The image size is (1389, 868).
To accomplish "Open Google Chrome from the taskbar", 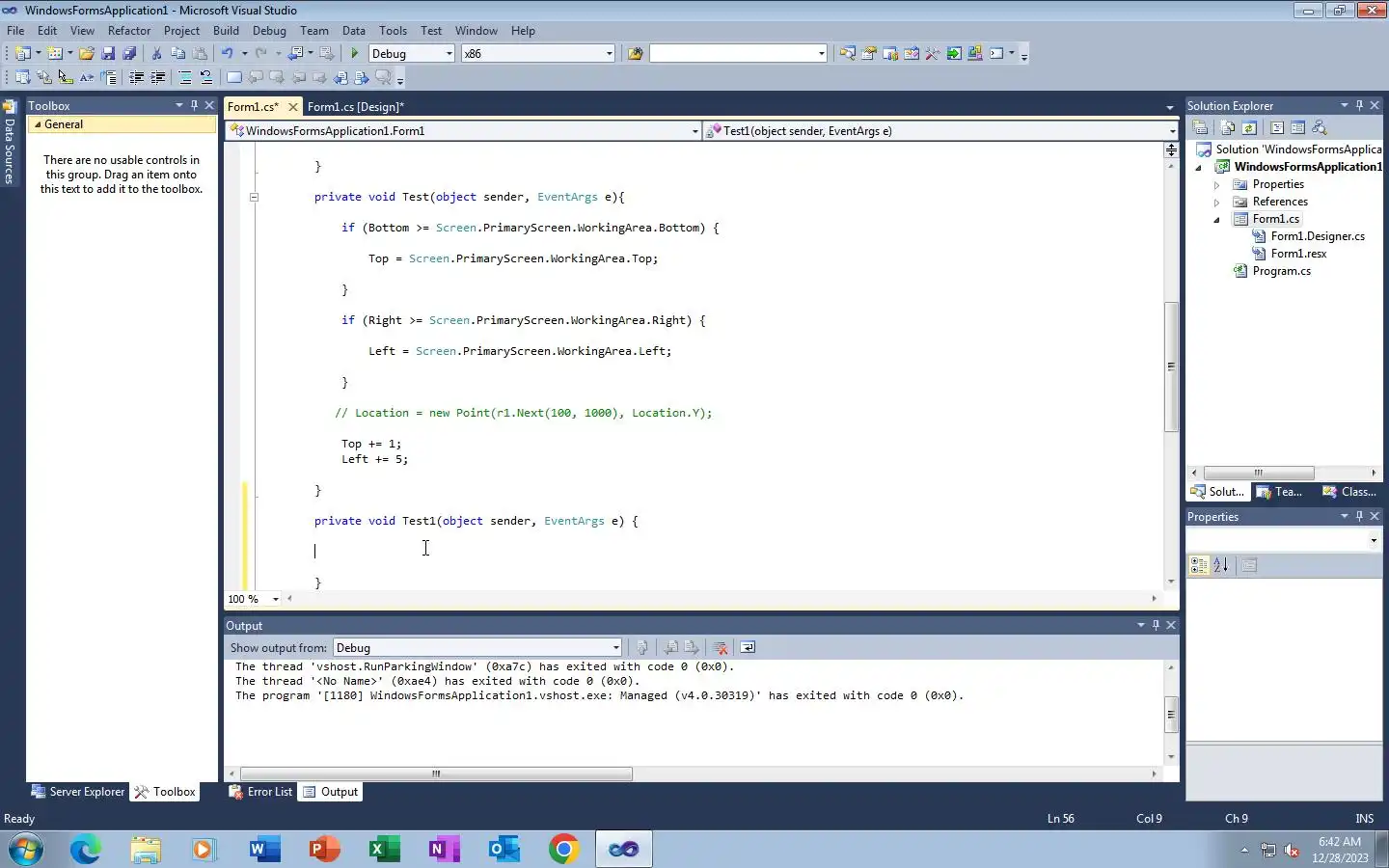I will (x=564, y=849).
